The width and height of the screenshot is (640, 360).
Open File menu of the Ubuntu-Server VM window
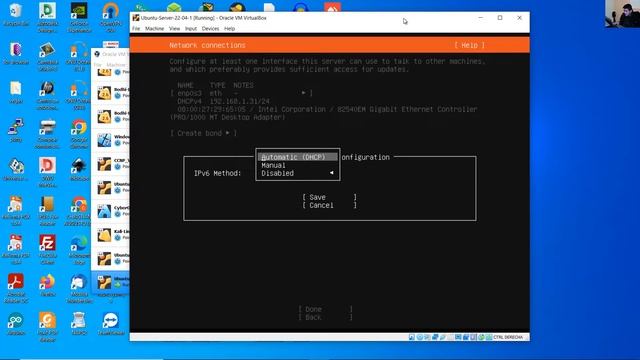(x=136, y=29)
